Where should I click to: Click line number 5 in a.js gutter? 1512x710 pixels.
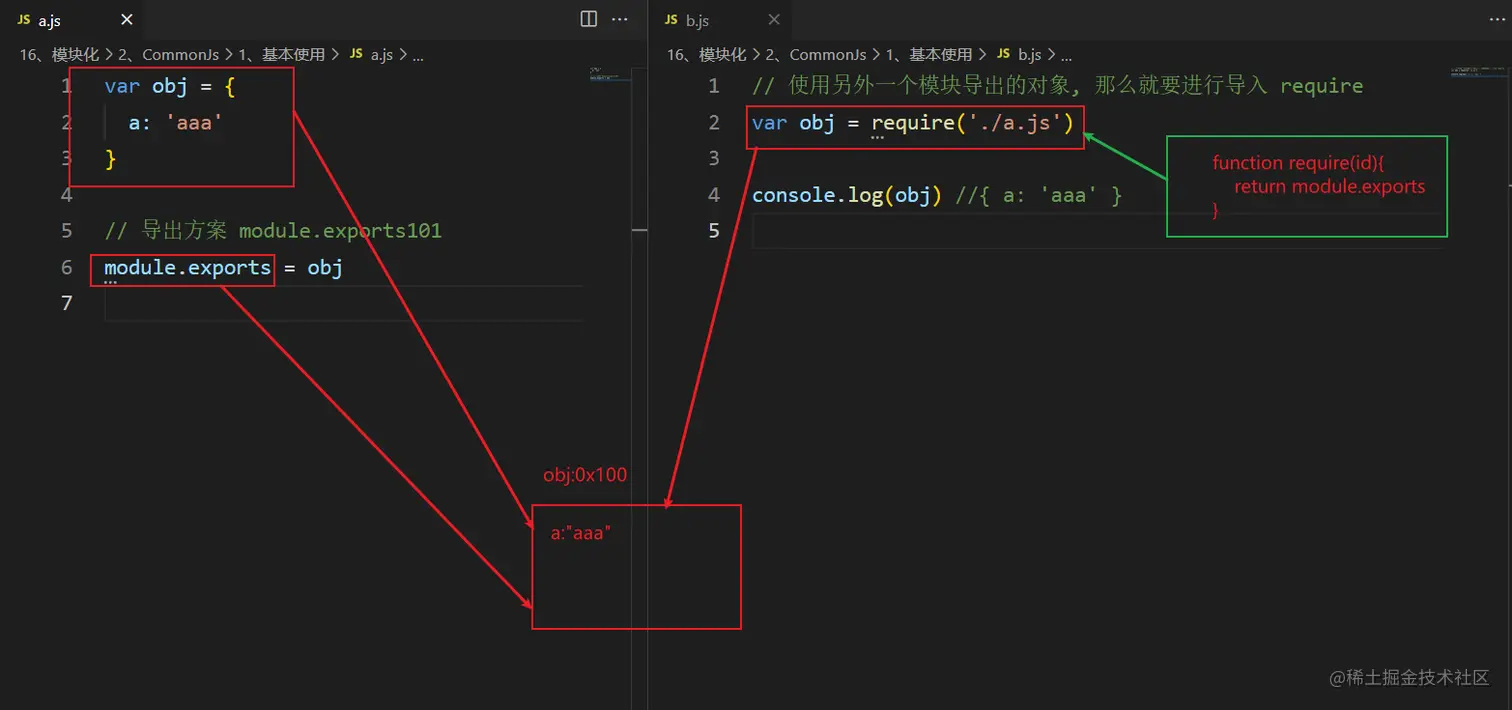point(67,231)
